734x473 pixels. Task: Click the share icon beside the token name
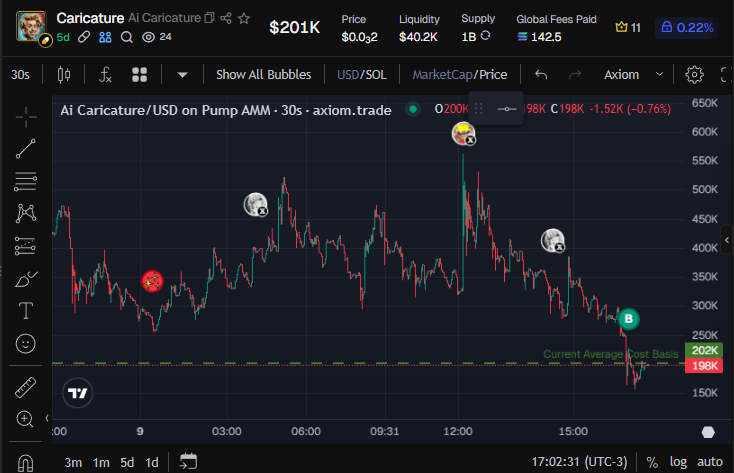click(x=226, y=18)
